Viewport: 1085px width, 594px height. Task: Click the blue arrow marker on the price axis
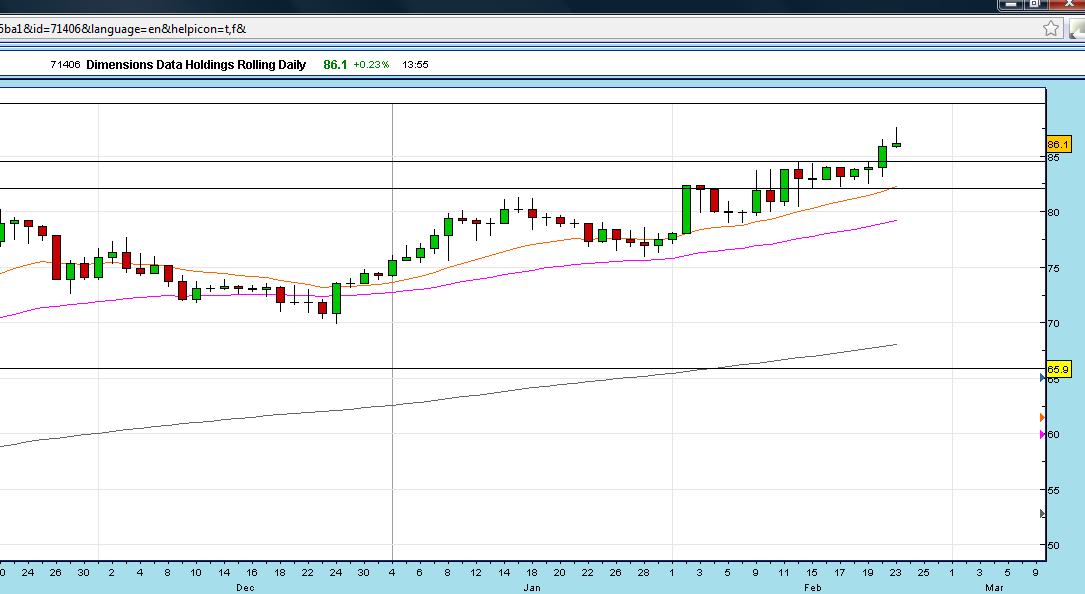[x=1043, y=378]
